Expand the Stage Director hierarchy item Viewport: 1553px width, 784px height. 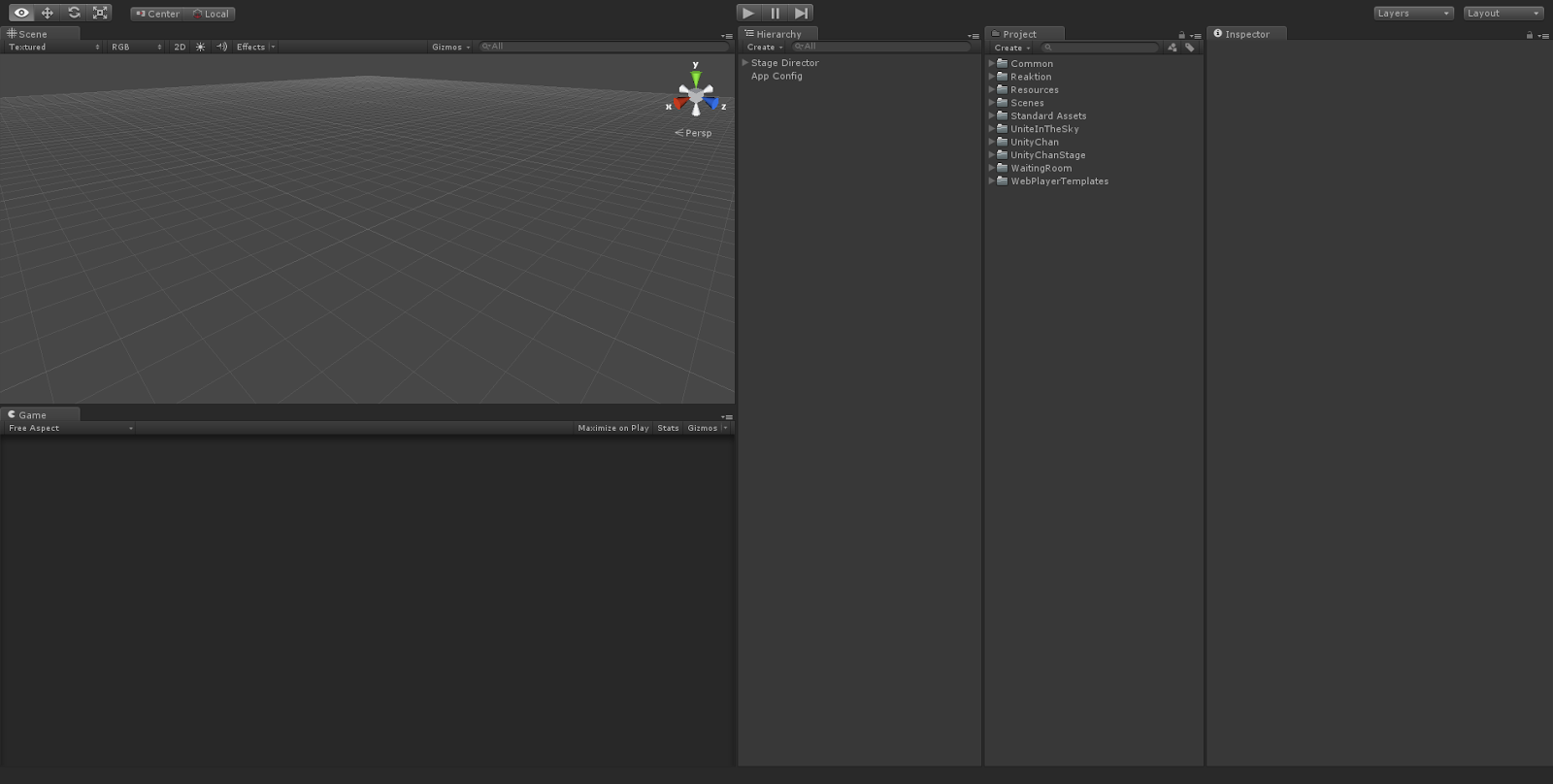745,63
